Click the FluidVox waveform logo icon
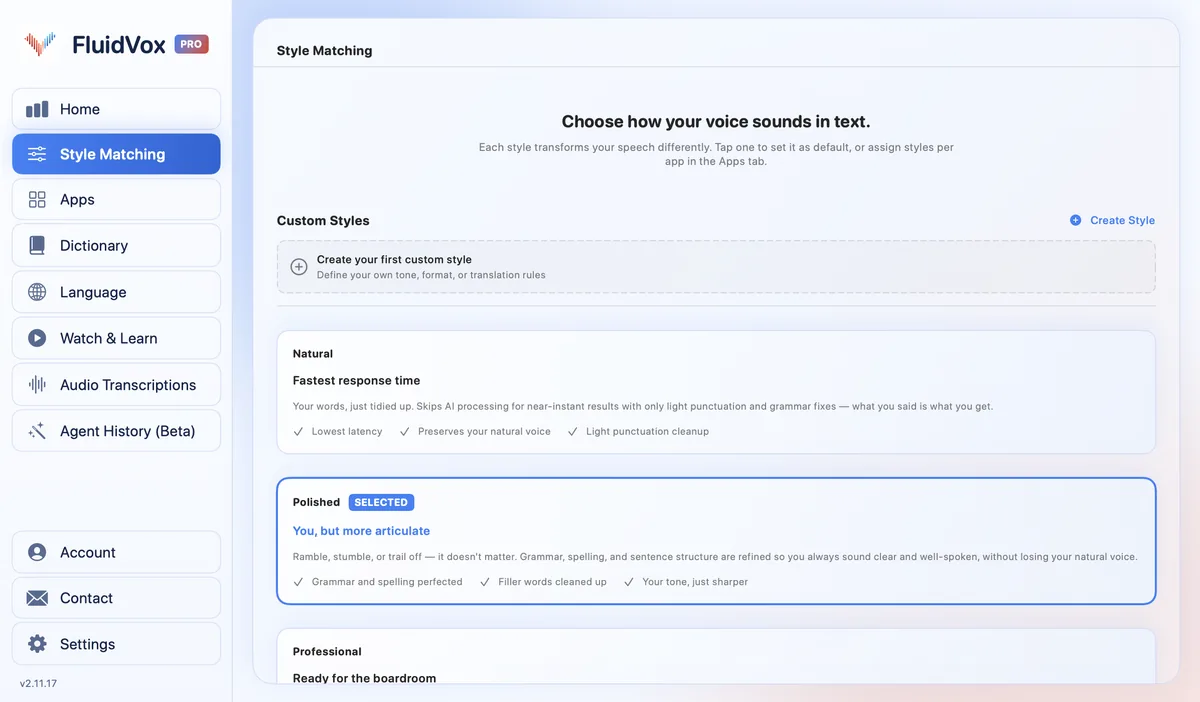 point(40,44)
